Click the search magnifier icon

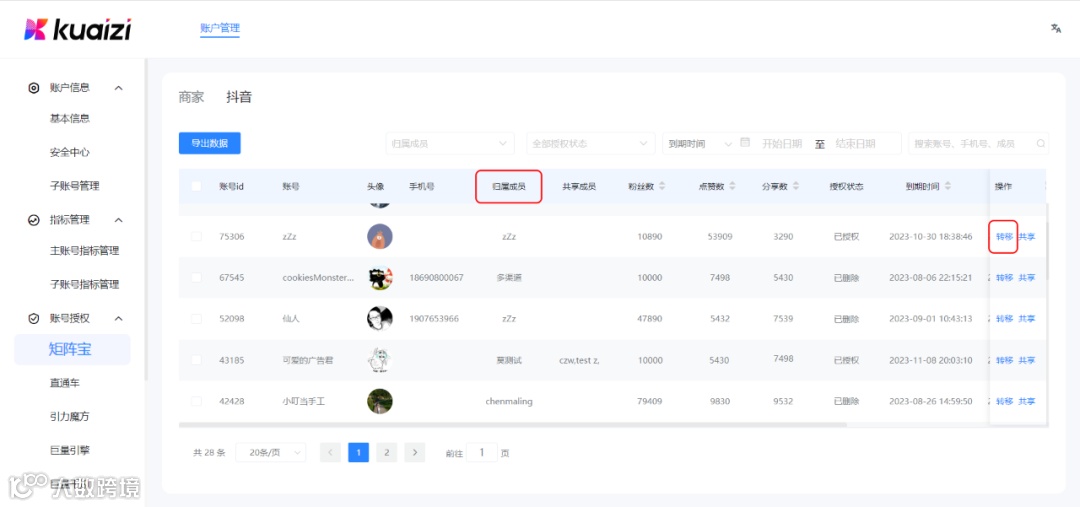tap(1041, 144)
